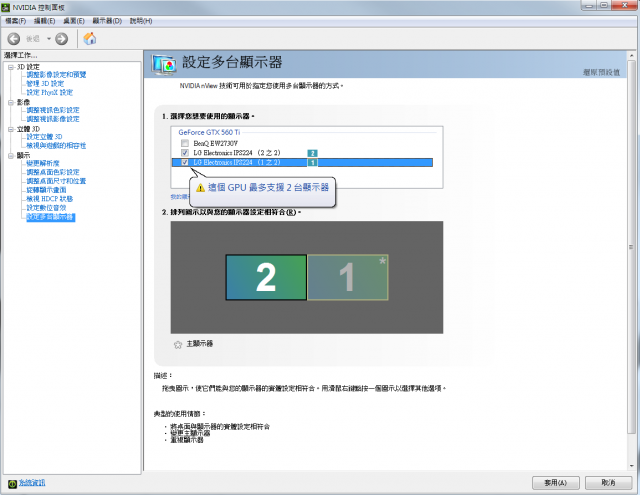This screenshot has height=495, width=640.
Task: Click the 3D 設定 group label
Action: (x=28, y=67)
